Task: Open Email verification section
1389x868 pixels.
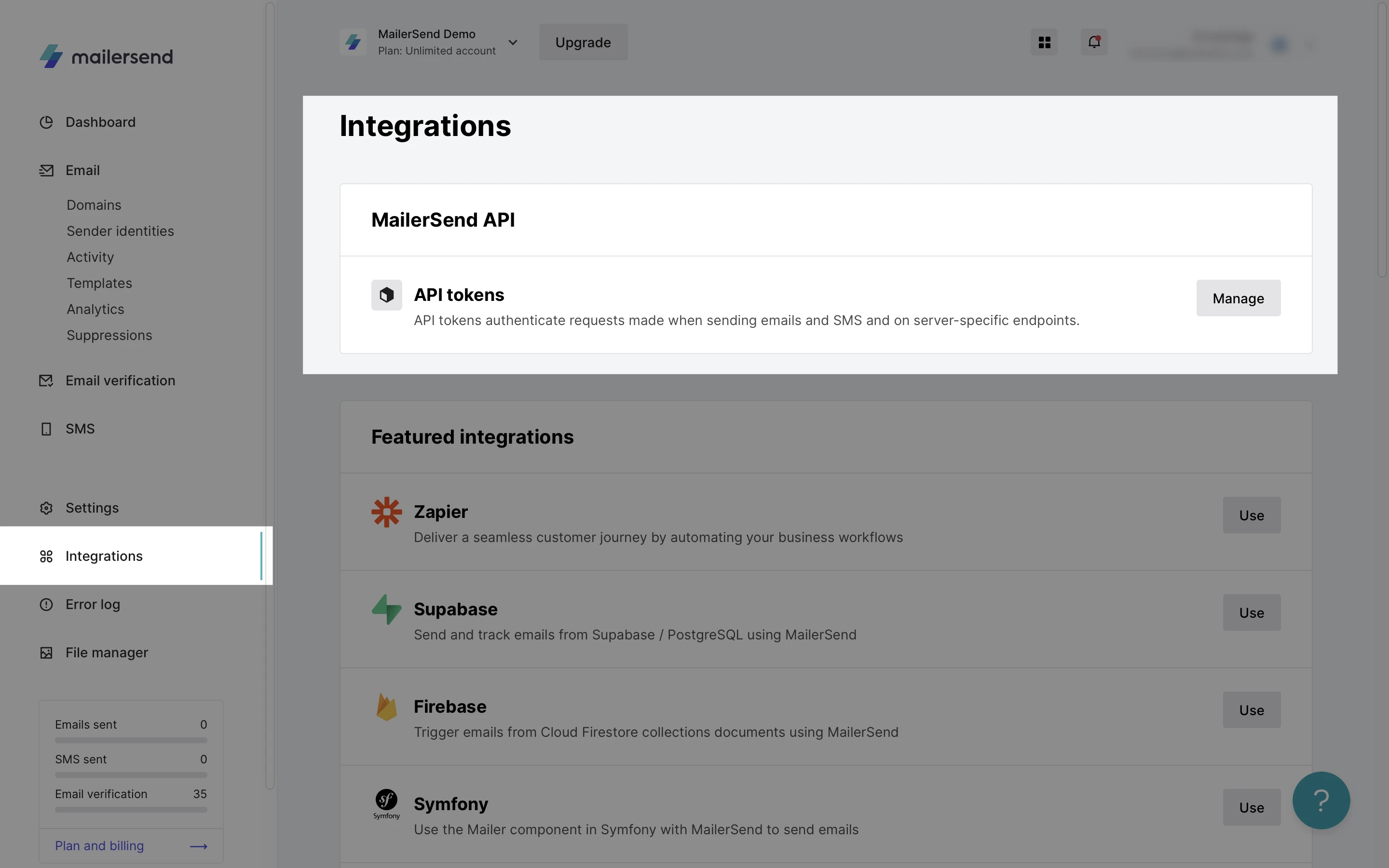Action: pyautogui.click(x=121, y=380)
